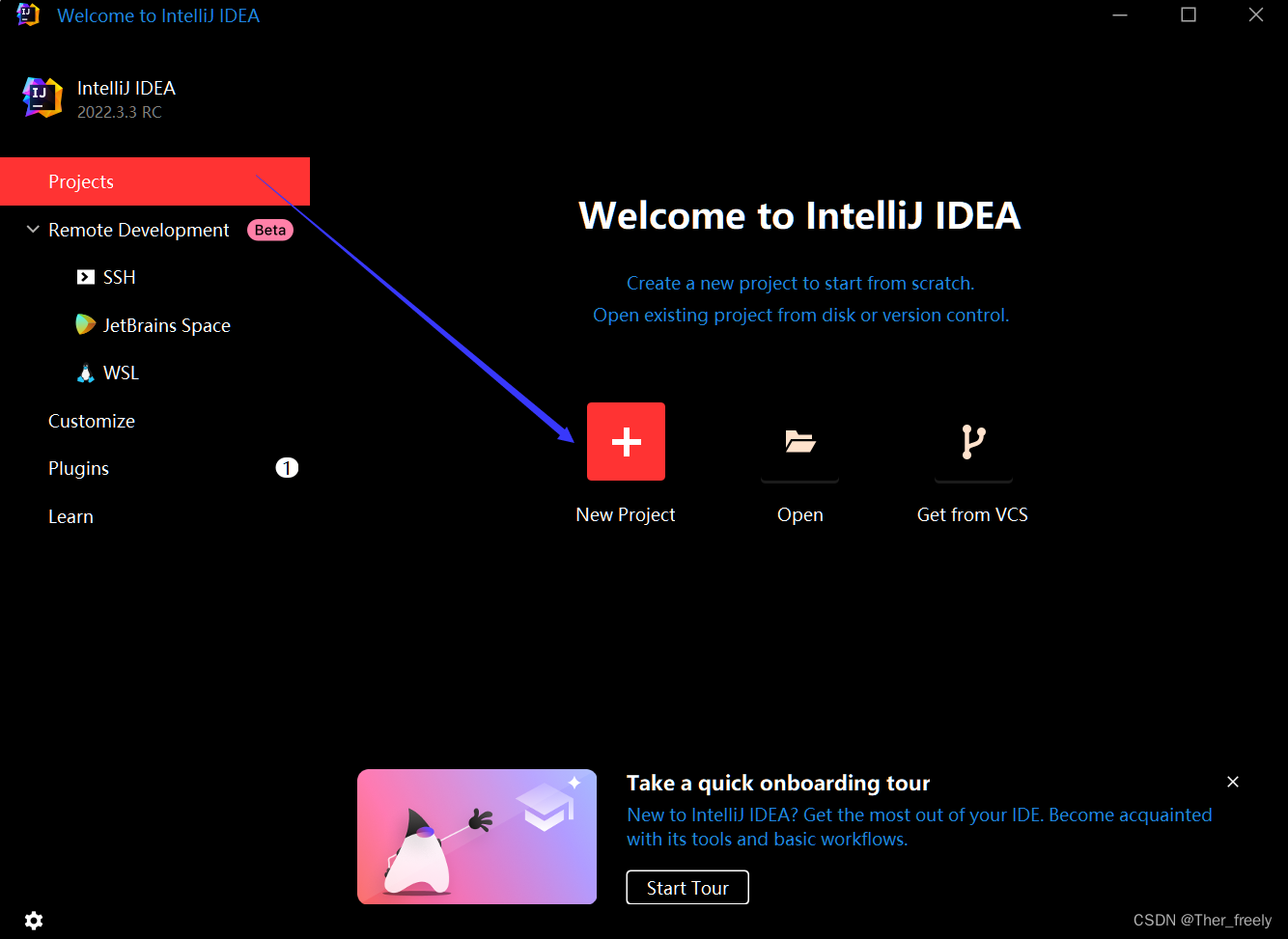Click the IntelliJ IDEA logo in sidebar
1288x939 pixels.
(x=42, y=97)
